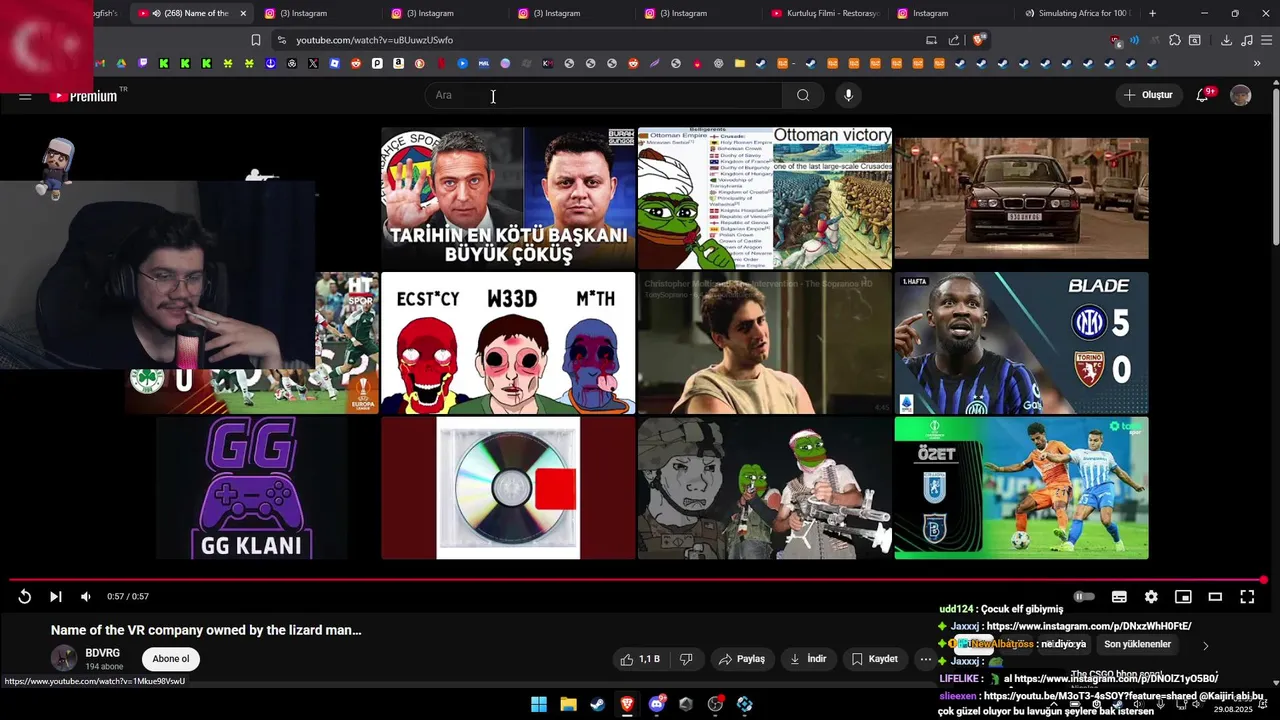Save the video with Kaydet
1280x720 pixels.
875,659
